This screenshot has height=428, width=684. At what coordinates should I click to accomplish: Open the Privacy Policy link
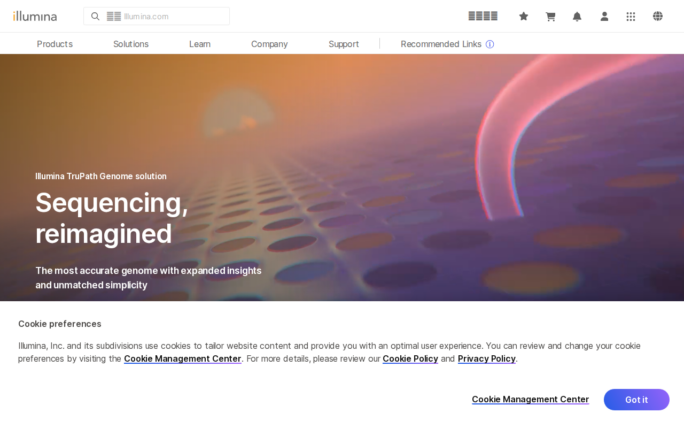click(486, 358)
